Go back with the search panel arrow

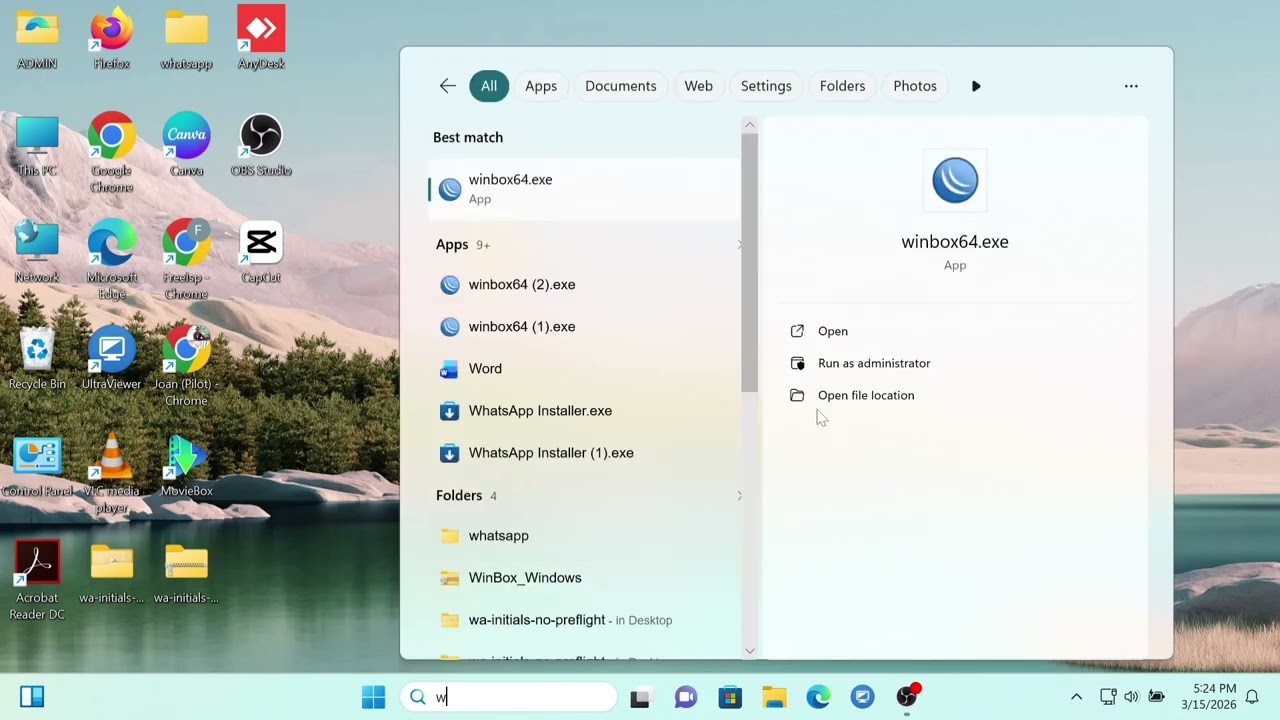click(x=448, y=86)
